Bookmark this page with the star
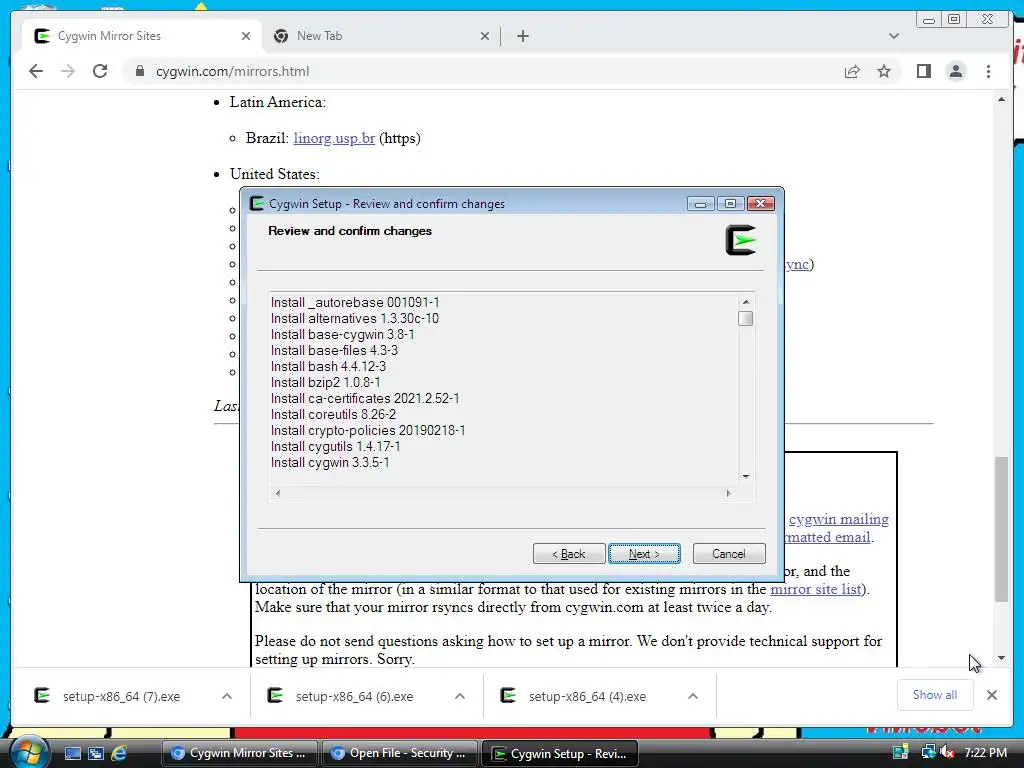The width and height of the screenshot is (1024, 768). point(884,71)
